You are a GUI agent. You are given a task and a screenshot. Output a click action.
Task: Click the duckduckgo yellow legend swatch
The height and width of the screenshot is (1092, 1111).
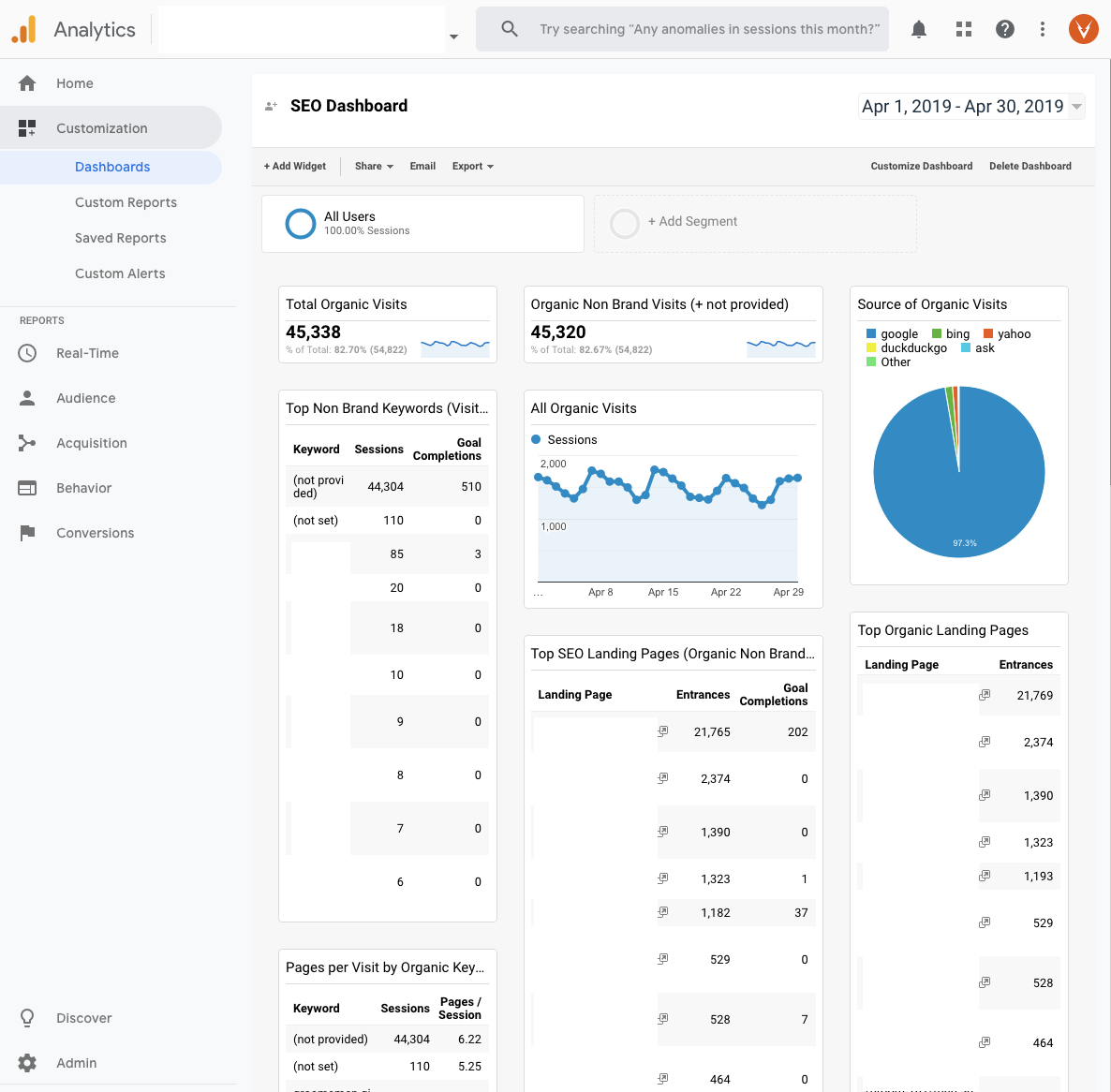point(871,347)
